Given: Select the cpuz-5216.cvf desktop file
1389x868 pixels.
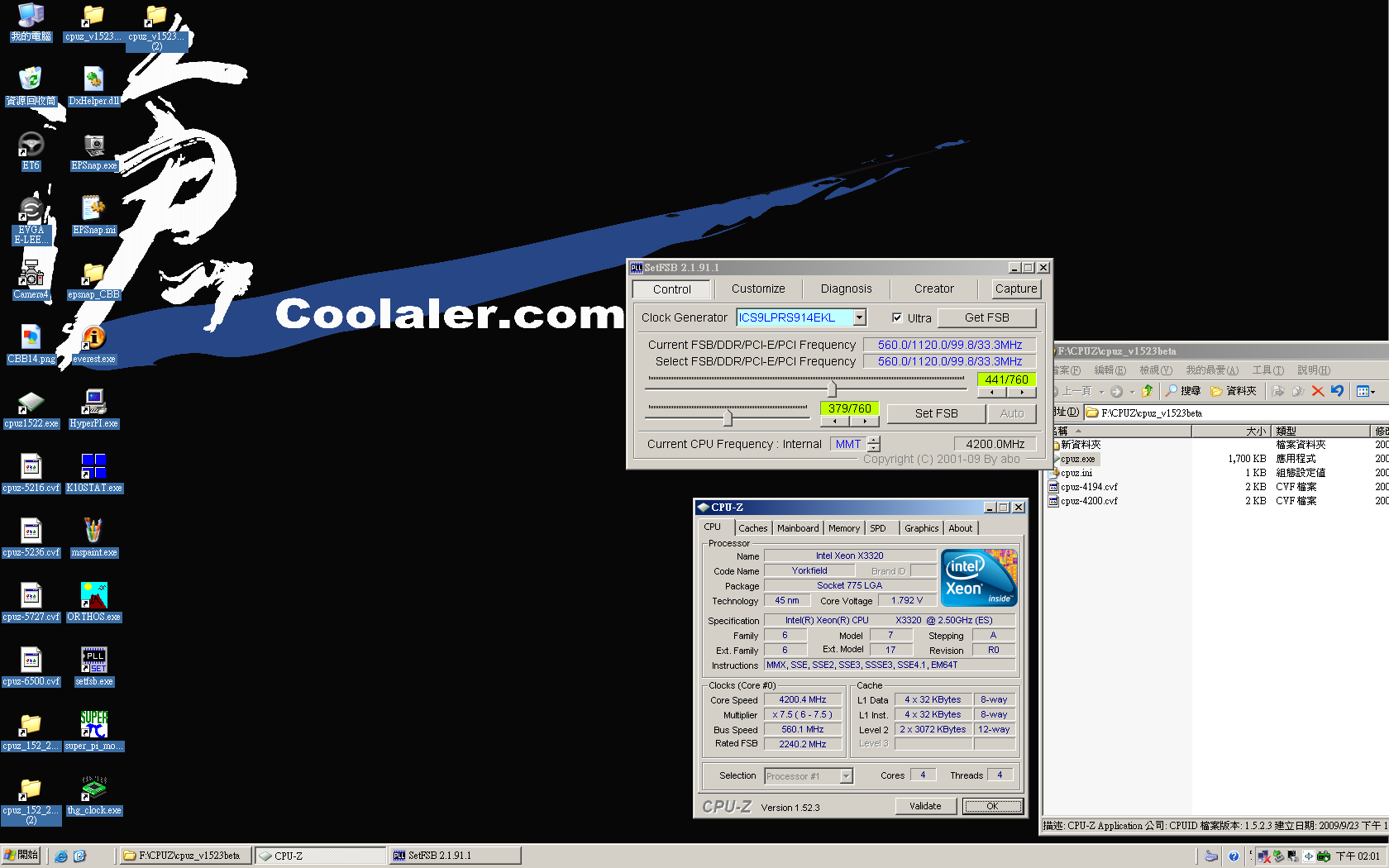Looking at the screenshot, I should coord(31,475).
